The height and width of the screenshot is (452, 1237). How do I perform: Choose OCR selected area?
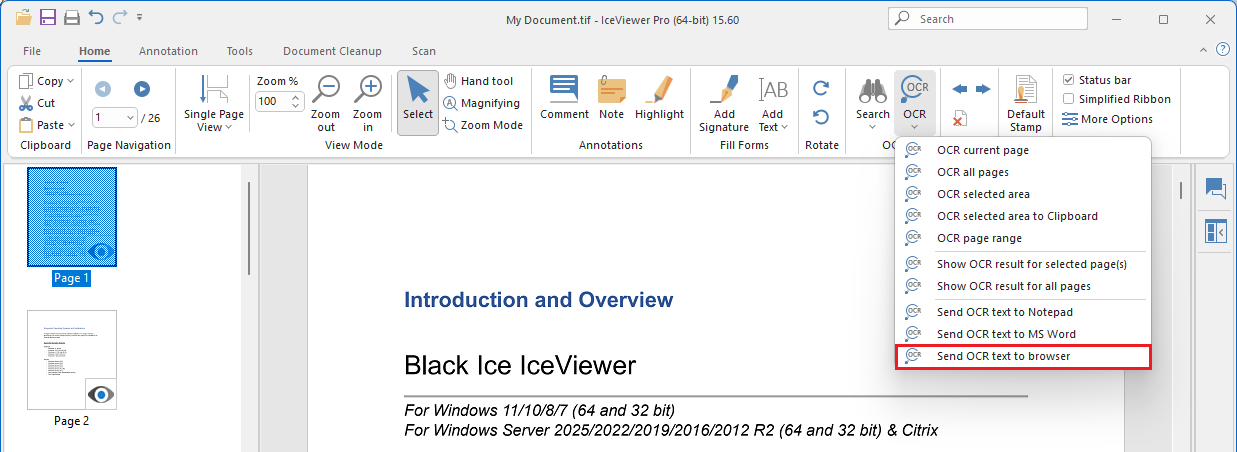1023,194
